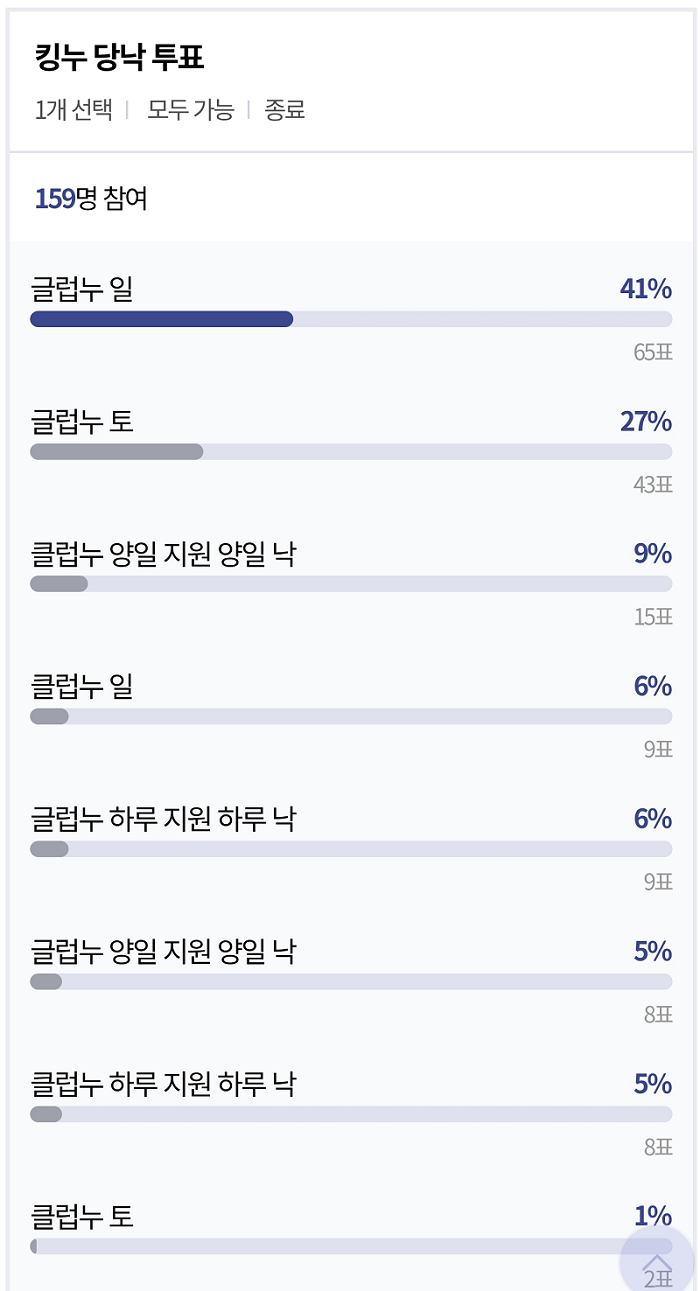
Task: Click the 65표 vote count
Action: [652, 352]
